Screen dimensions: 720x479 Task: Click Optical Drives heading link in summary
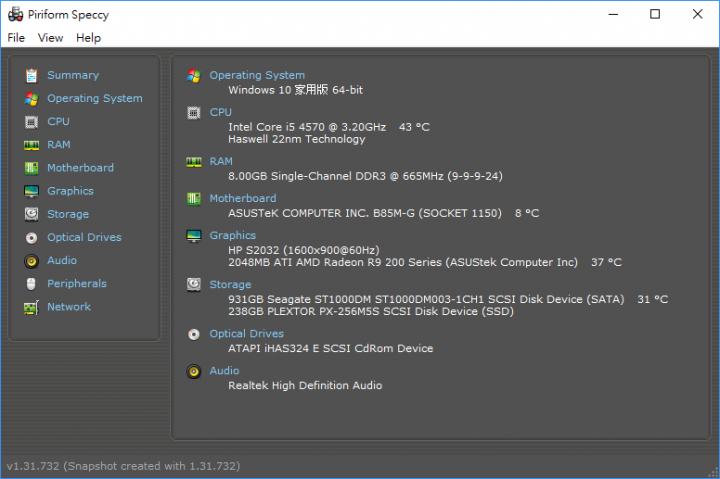click(247, 333)
